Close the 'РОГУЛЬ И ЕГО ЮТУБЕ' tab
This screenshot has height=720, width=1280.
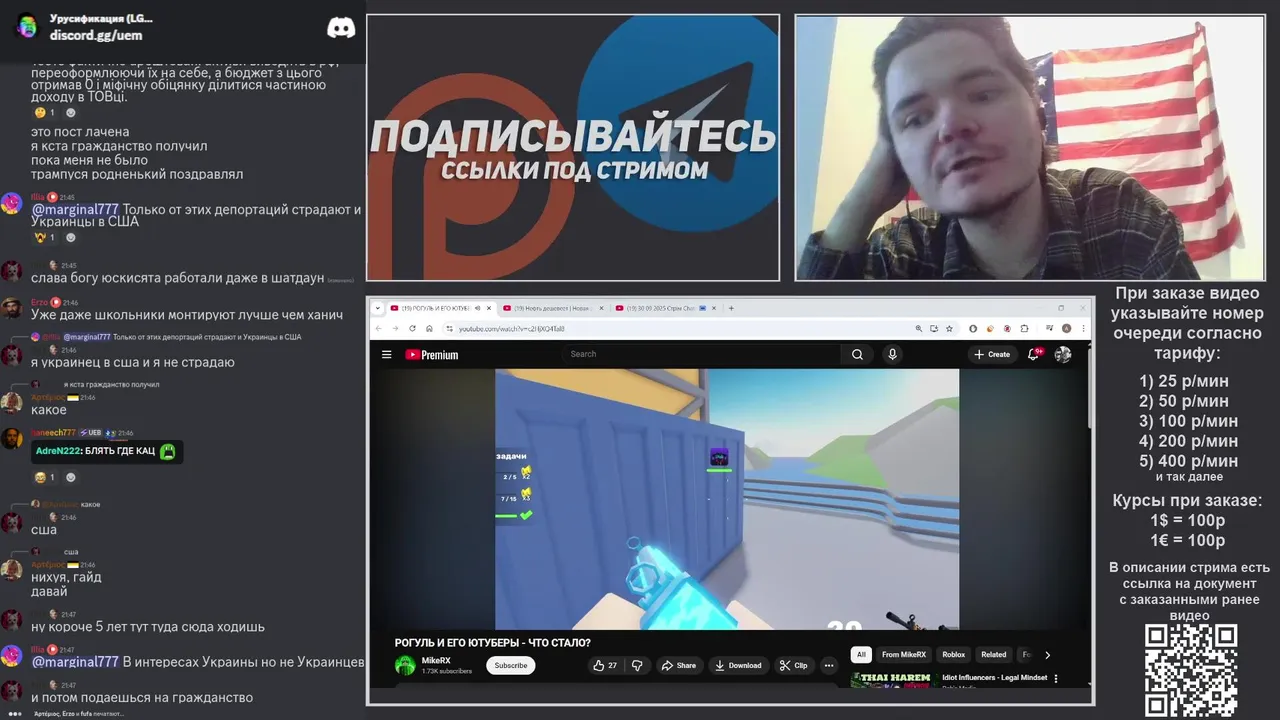tap(490, 308)
